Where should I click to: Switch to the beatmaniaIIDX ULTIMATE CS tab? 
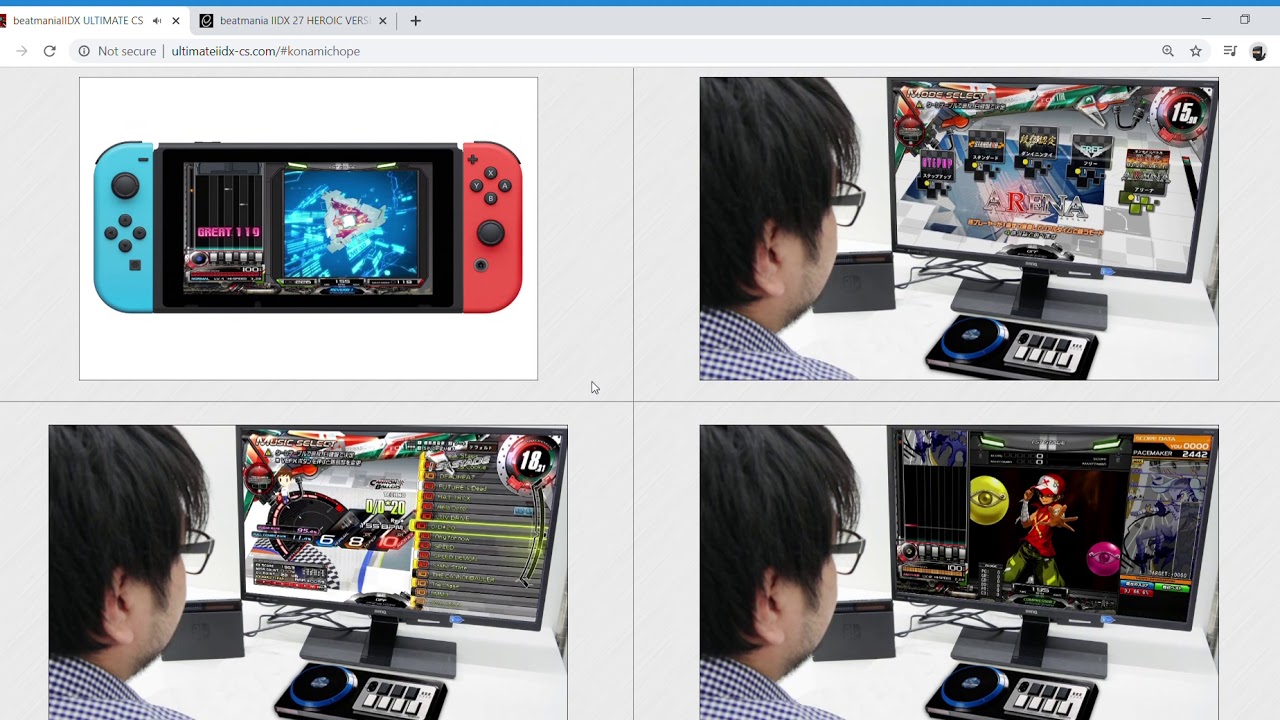76,20
